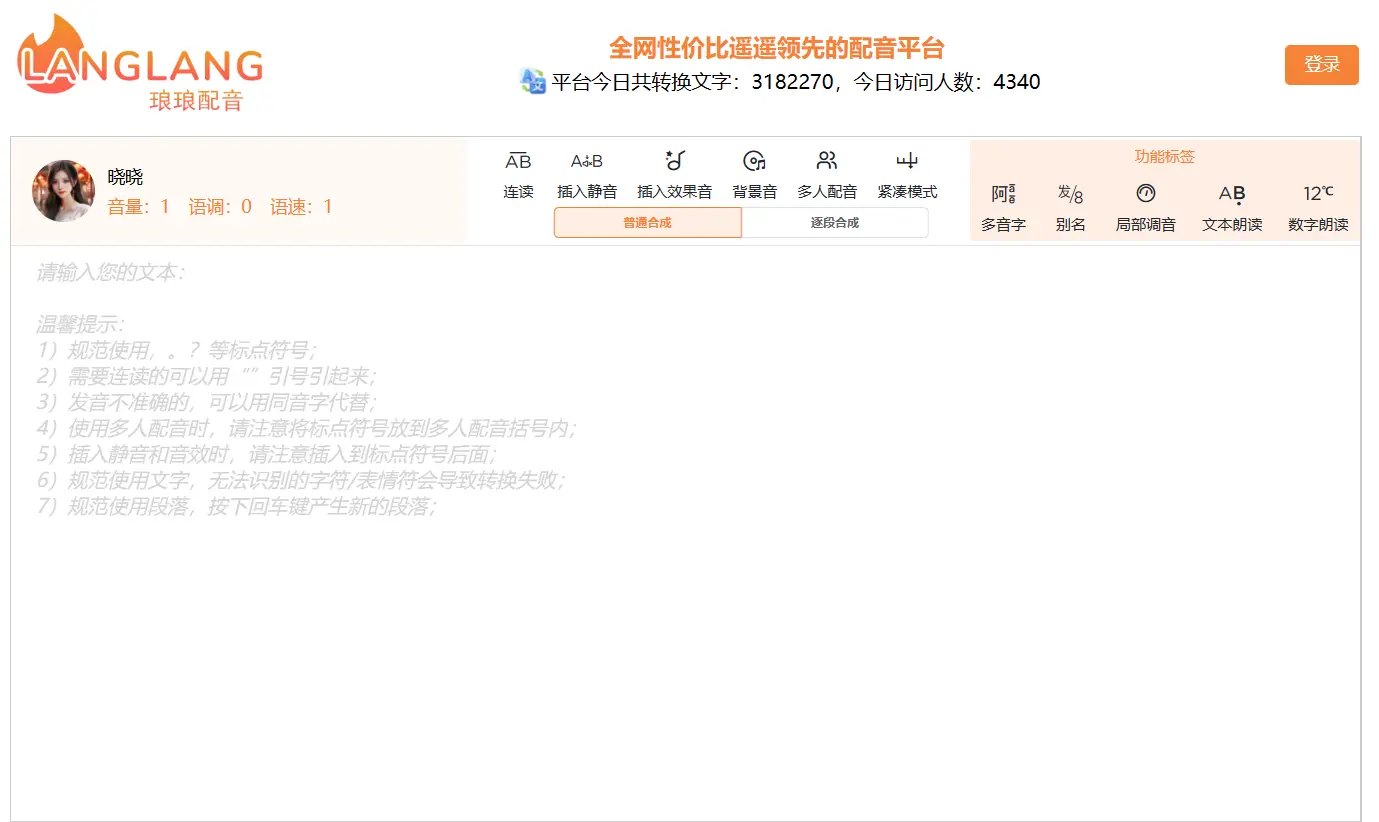Click the 数字朗读 number reading icon

(1318, 194)
